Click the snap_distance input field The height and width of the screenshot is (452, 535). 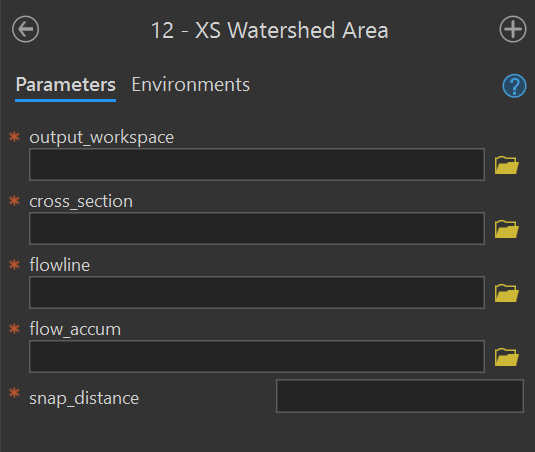(x=400, y=396)
